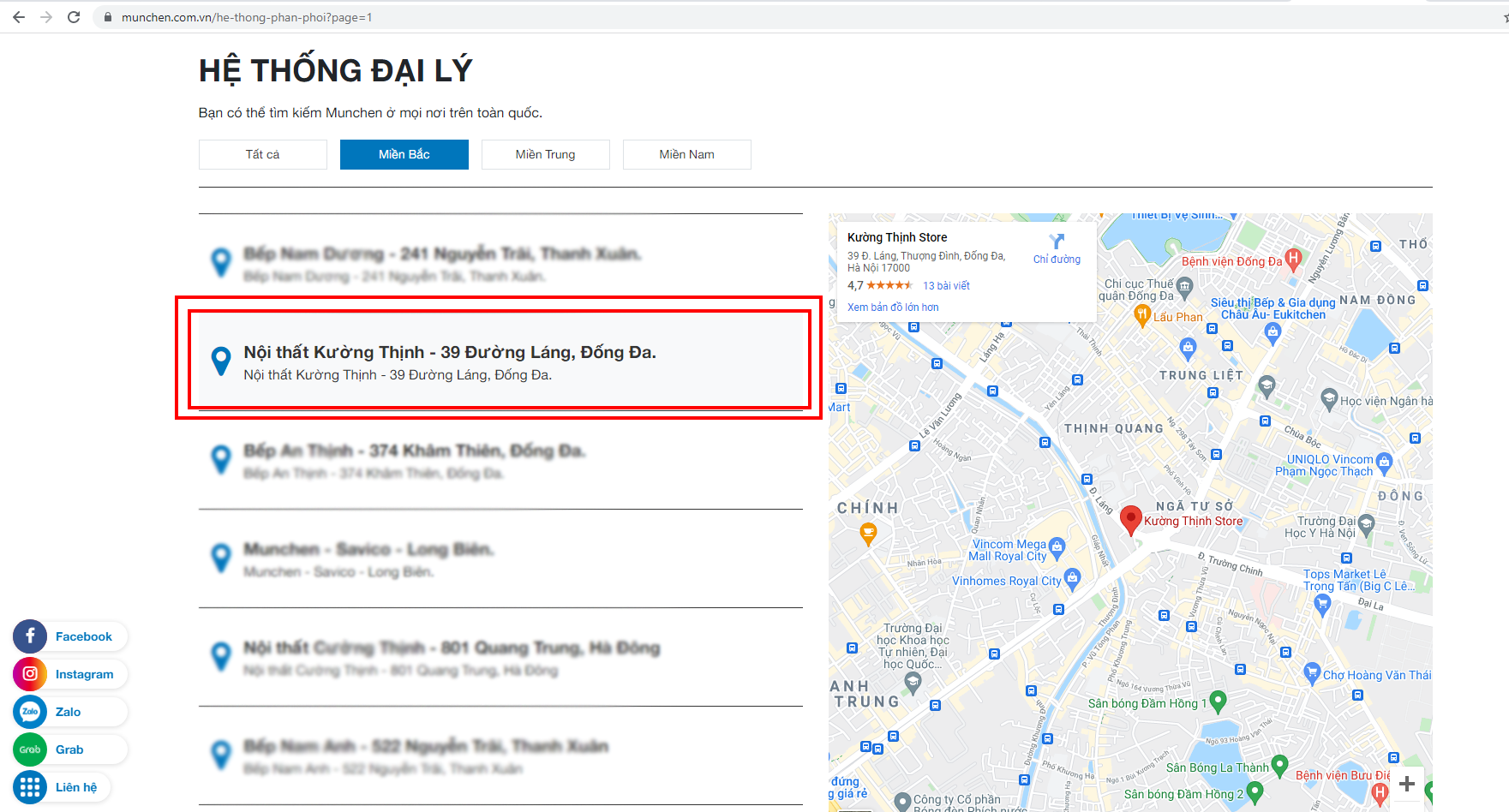
Task: Get directions with the Chỉ đường icon
Action: [x=1057, y=242]
